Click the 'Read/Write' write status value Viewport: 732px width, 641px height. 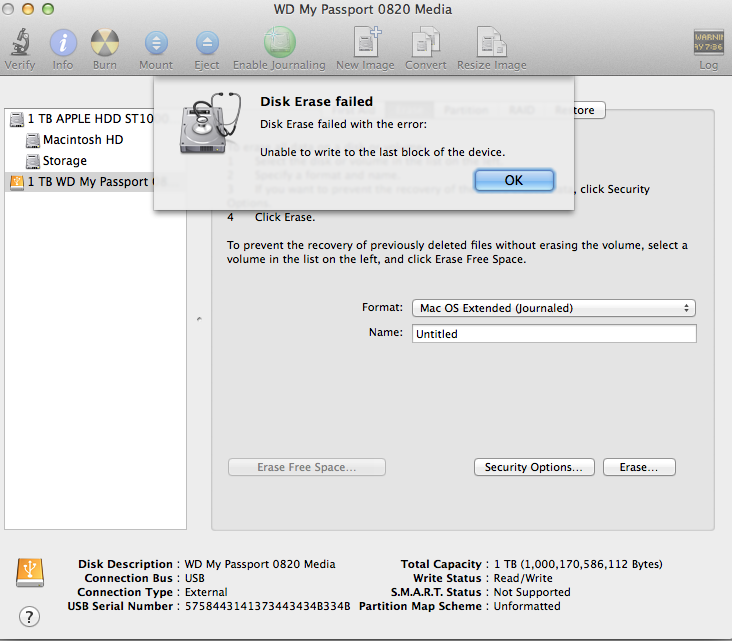(523, 578)
